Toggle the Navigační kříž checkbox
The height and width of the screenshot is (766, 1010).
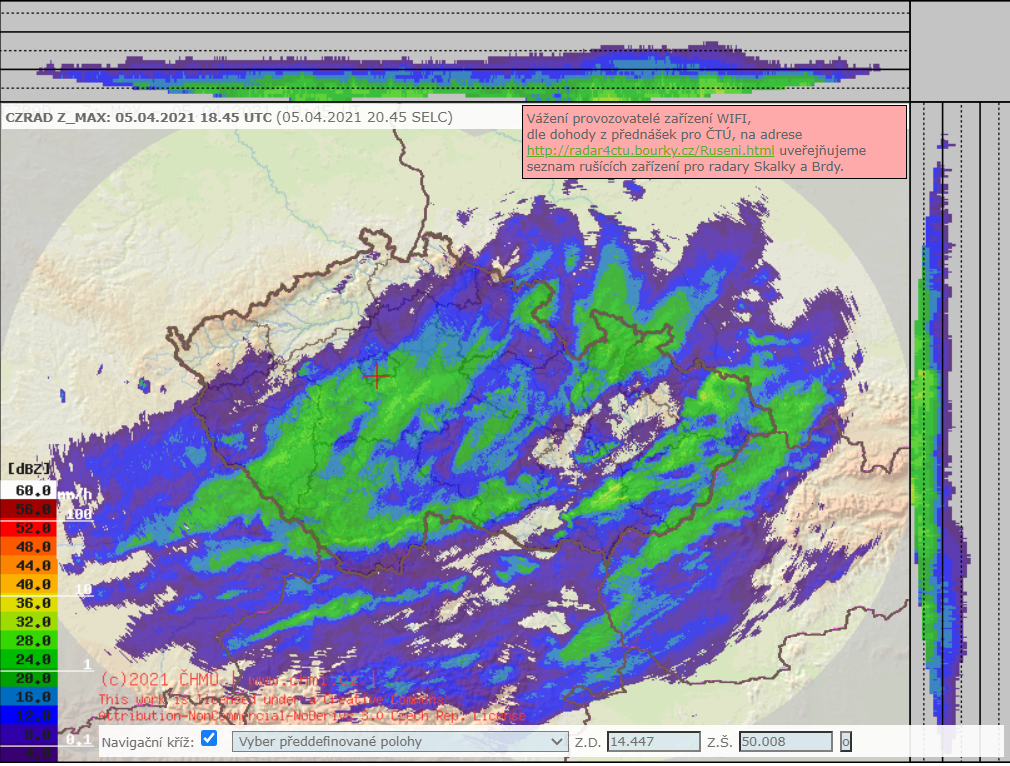pos(209,739)
